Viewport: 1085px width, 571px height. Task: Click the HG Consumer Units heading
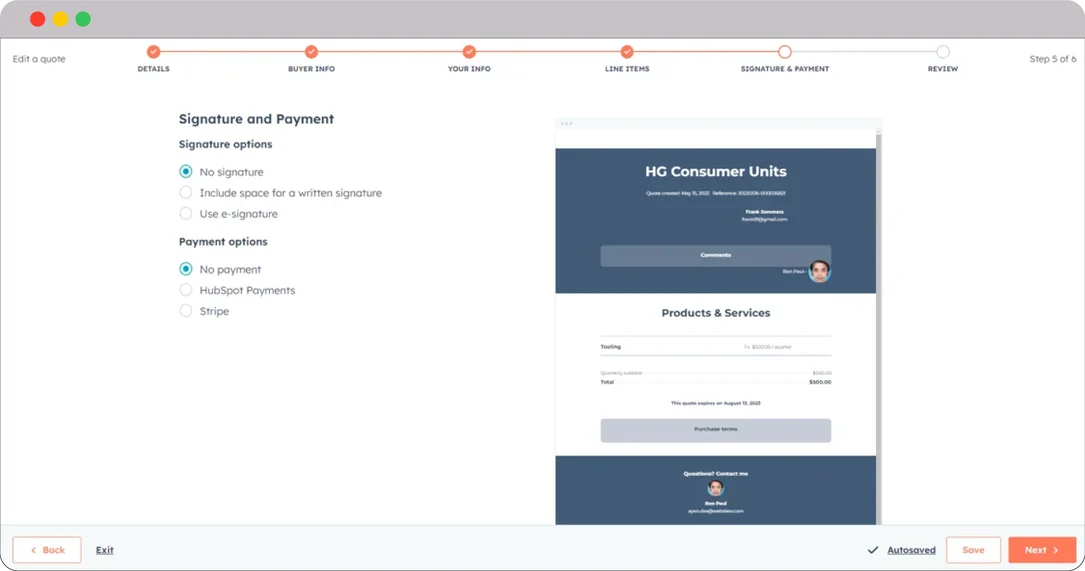tap(715, 171)
